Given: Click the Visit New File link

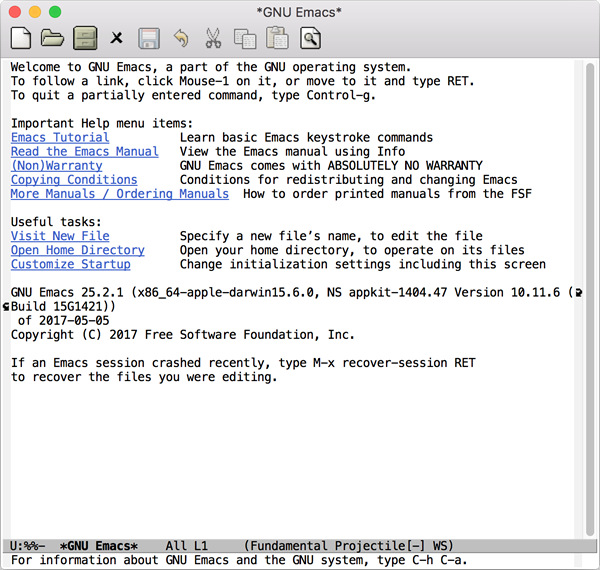Looking at the screenshot, I should click(x=60, y=236).
